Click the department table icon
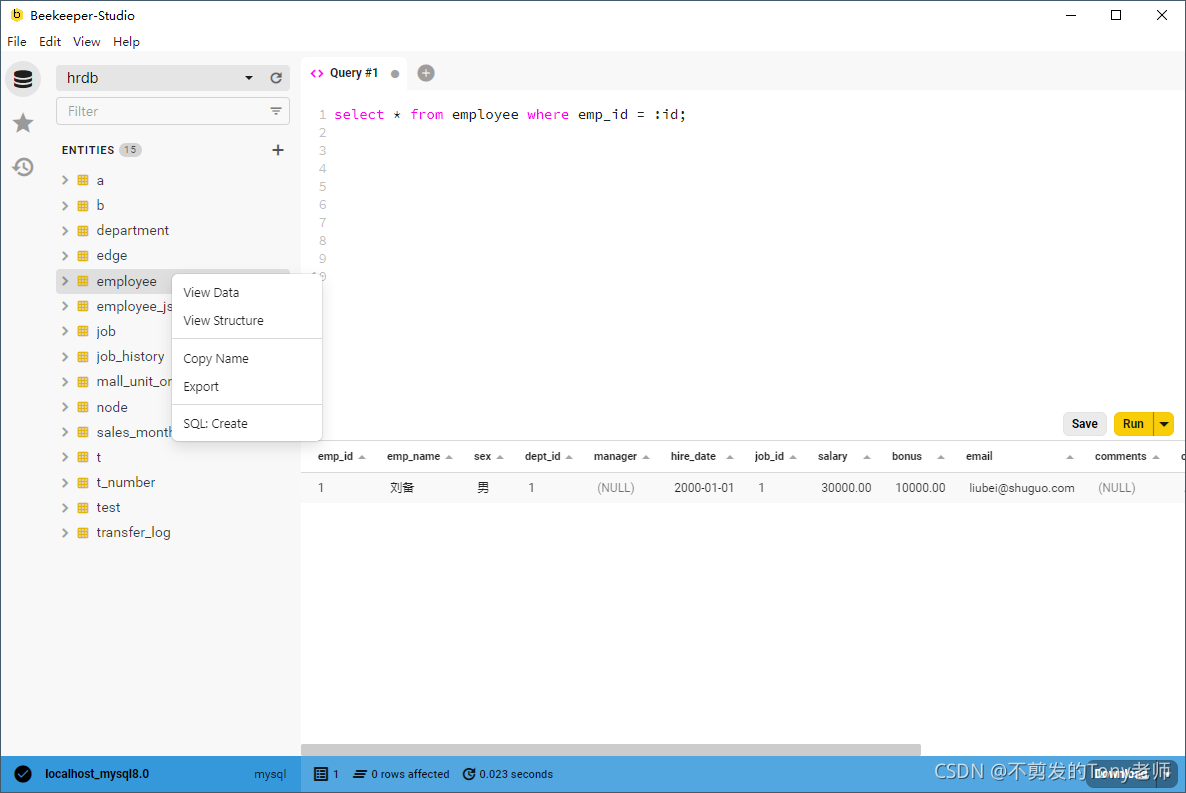Image resolution: width=1186 pixels, height=793 pixels. 83,231
